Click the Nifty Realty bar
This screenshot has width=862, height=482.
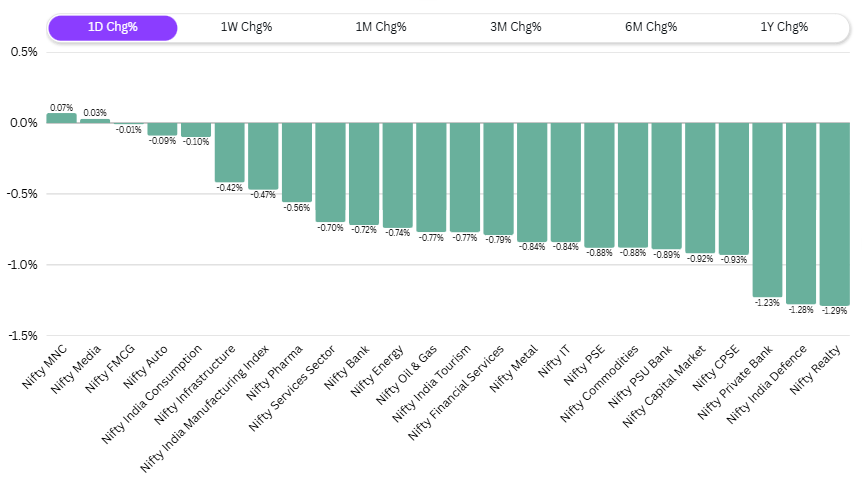pyautogui.click(x=834, y=213)
